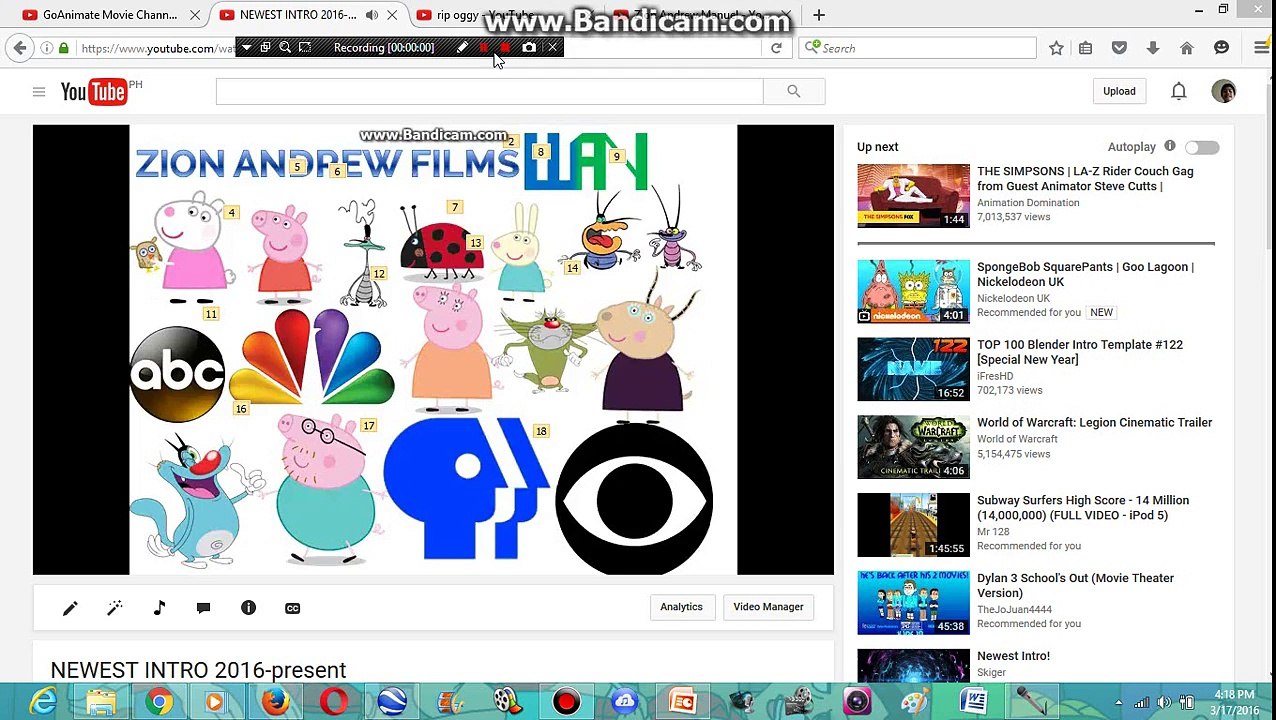
Task: Switch to Bandicam in the taskbar
Action: coord(566,702)
